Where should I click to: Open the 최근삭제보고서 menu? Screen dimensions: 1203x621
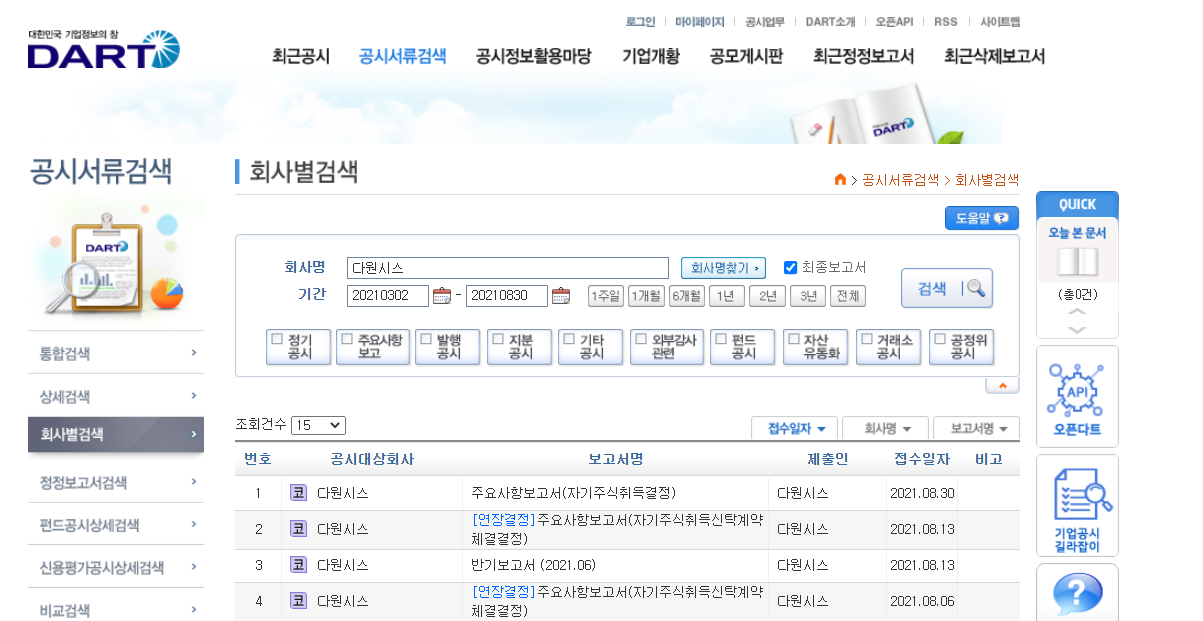995,56
